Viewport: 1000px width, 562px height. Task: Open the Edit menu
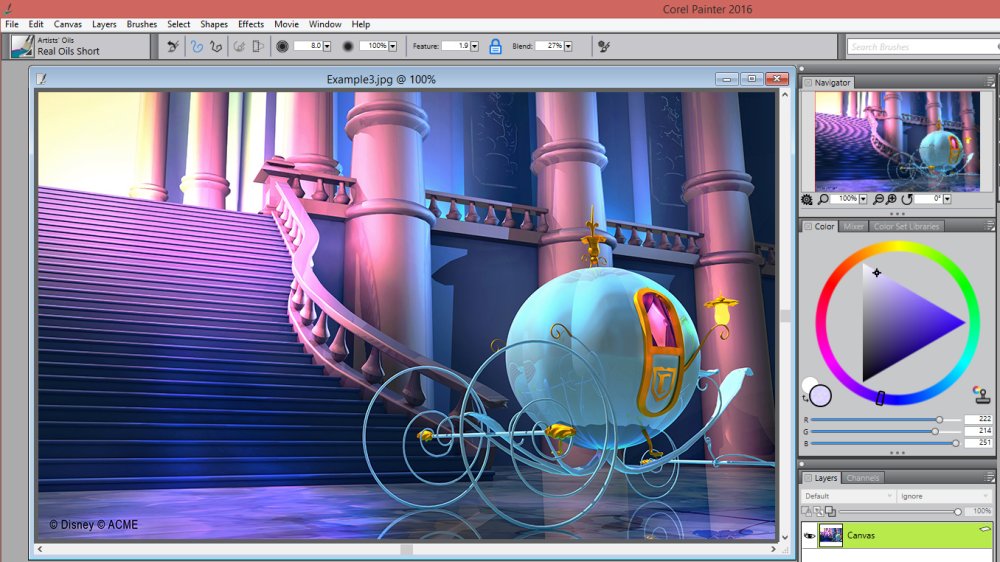(x=36, y=24)
